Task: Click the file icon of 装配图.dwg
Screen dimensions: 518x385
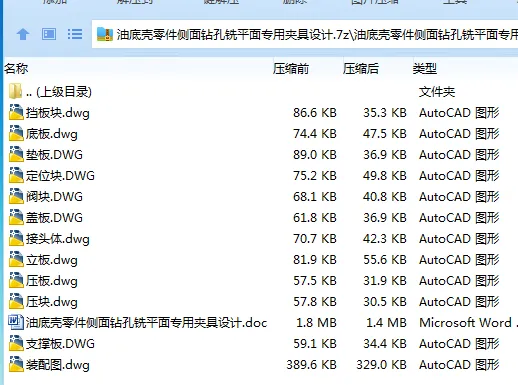Action: tap(16, 364)
